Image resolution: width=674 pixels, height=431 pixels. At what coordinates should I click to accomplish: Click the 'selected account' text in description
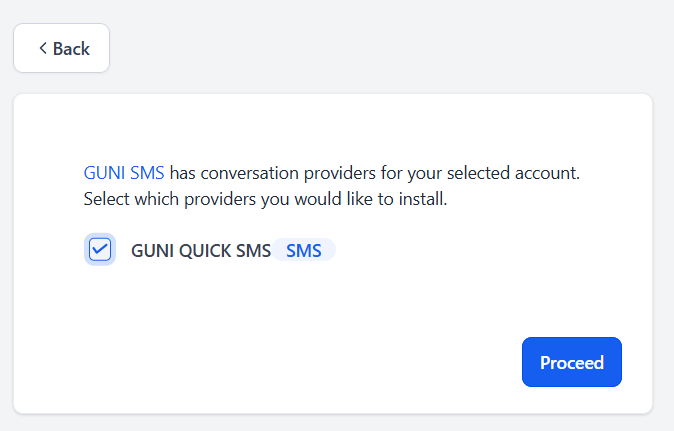coord(513,173)
